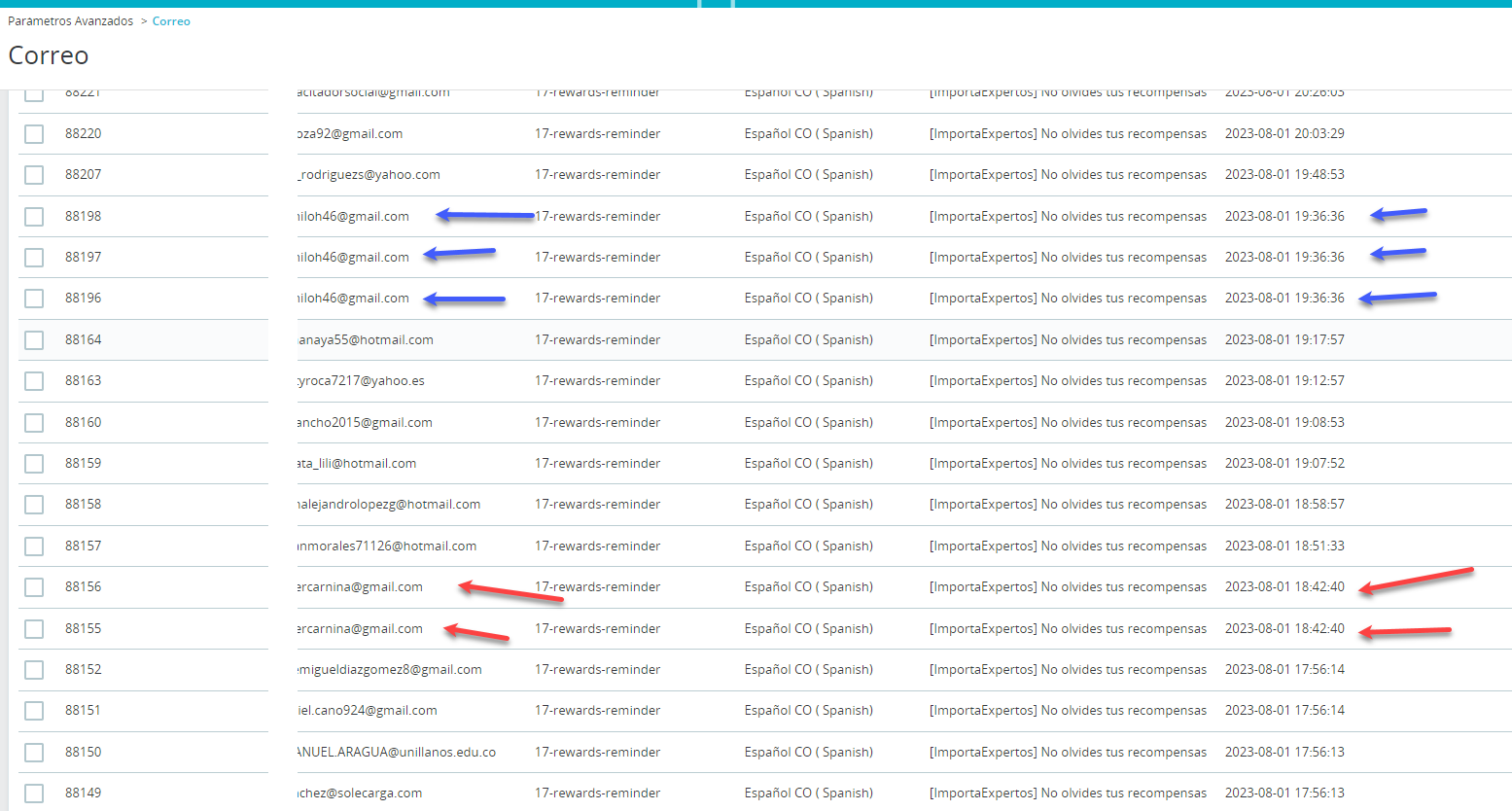The width and height of the screenshot is (1512, 811).
Task: Click date 2023-08-01 20:03:29
Action: pyautogui.click(x=1284, y=133)
